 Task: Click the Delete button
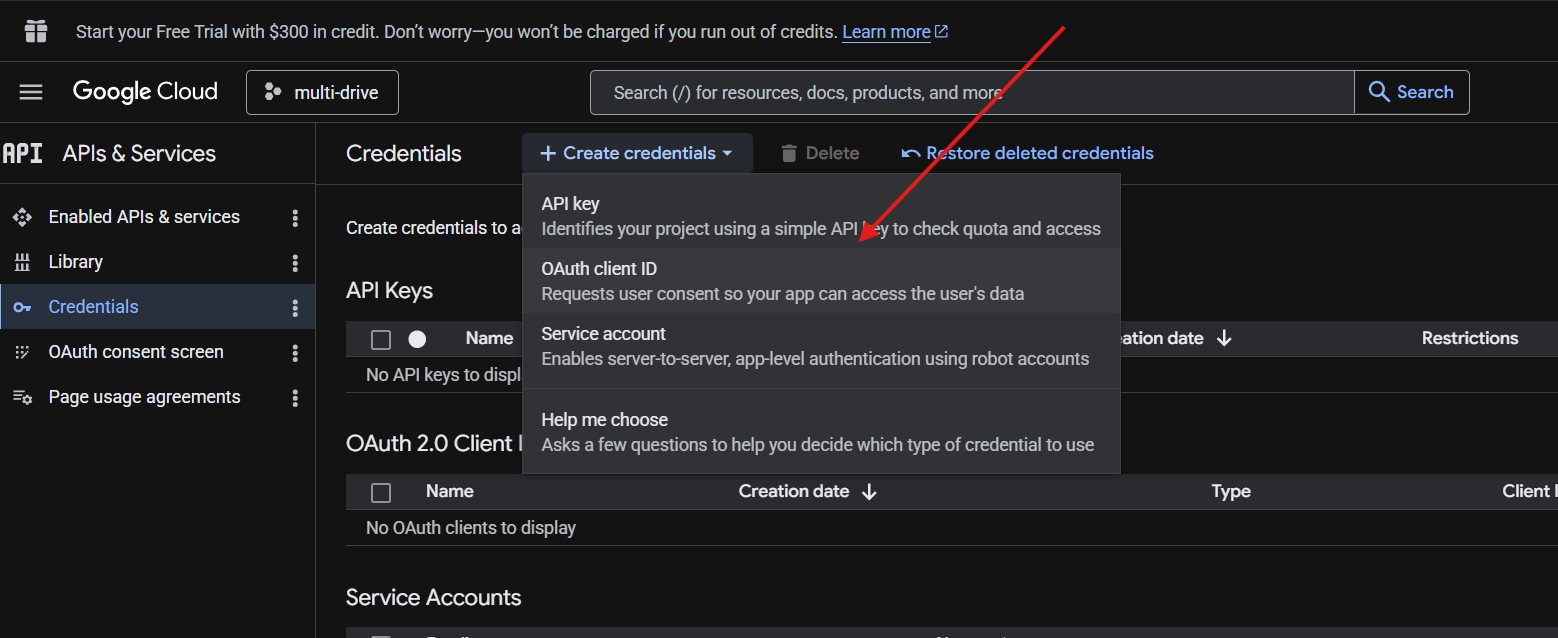point(820,153)
